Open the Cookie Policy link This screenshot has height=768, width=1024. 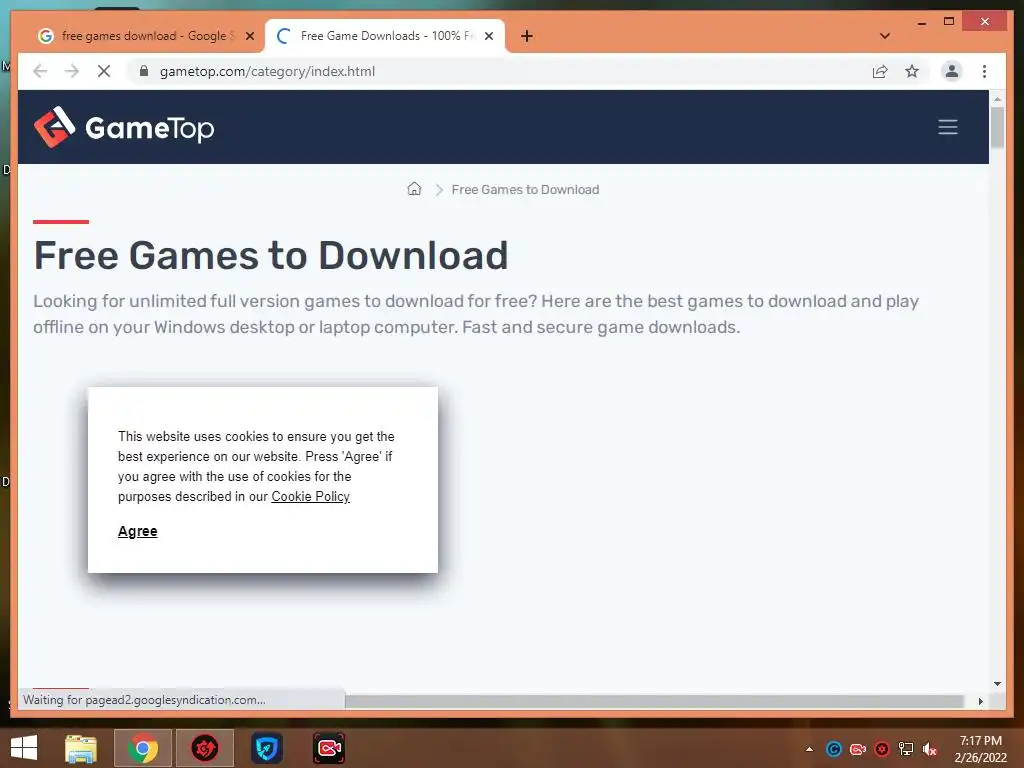311,496
